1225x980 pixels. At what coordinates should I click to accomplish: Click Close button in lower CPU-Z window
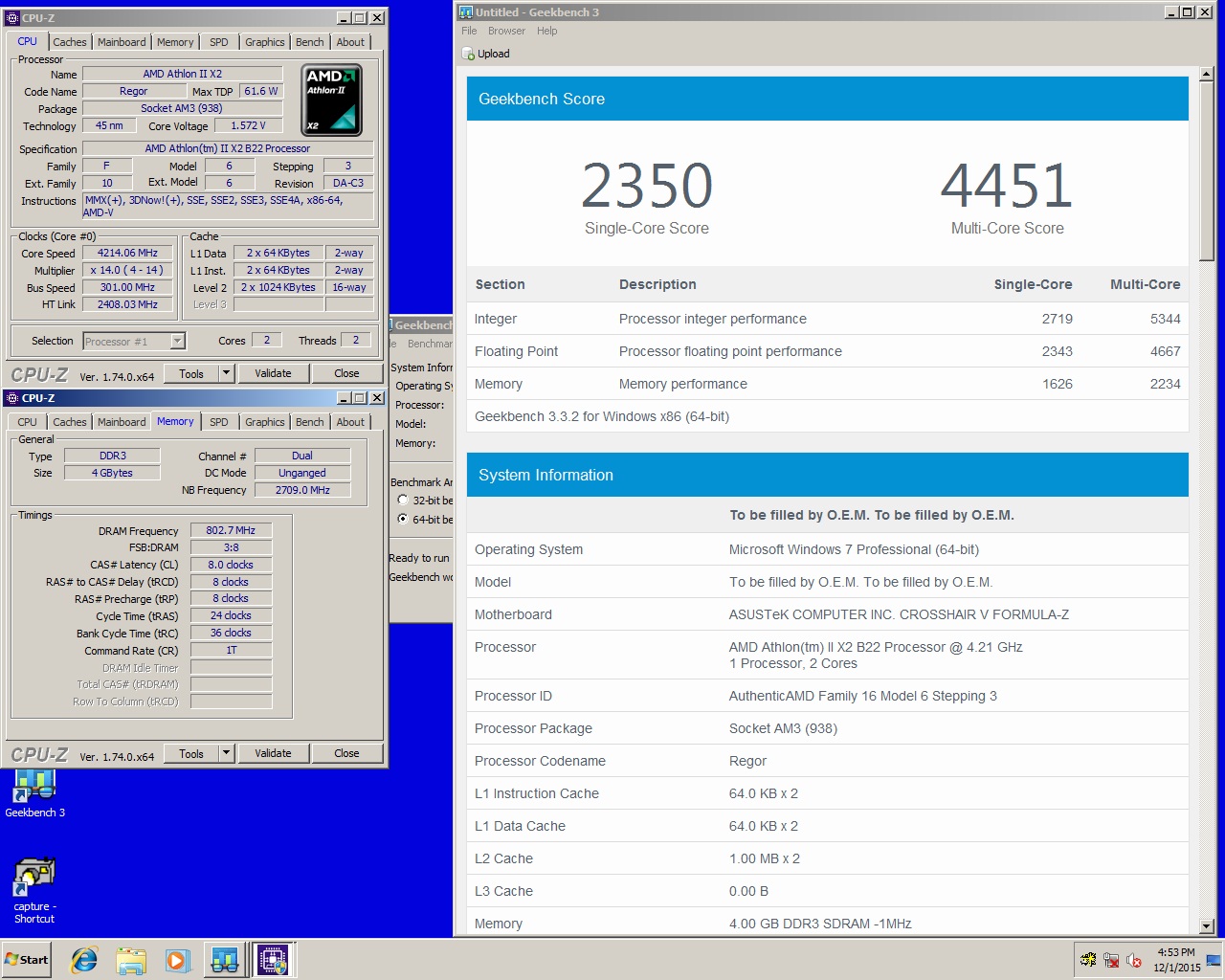(347, 753)
